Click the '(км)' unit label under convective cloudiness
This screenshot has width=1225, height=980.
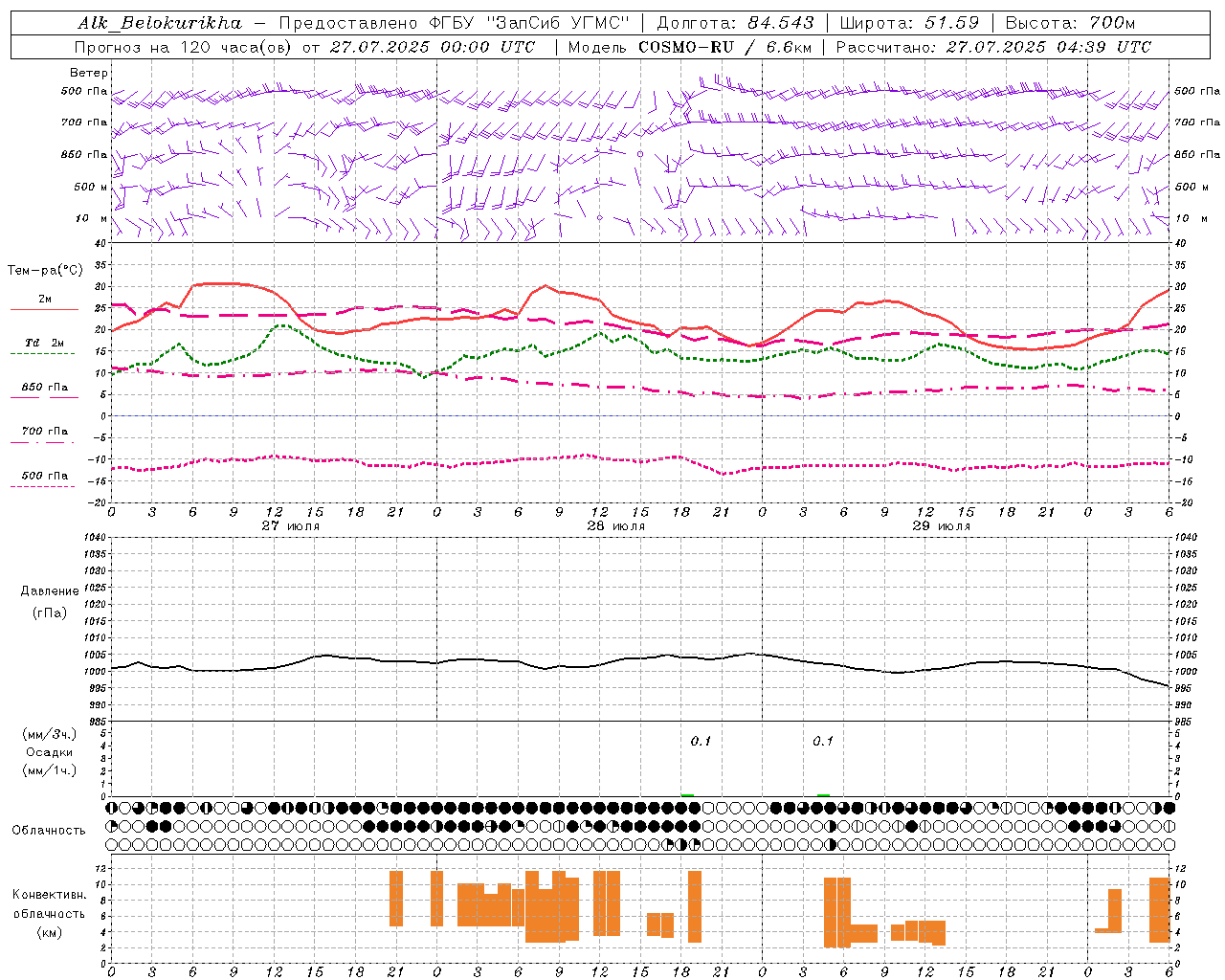[x=49, y=932]
